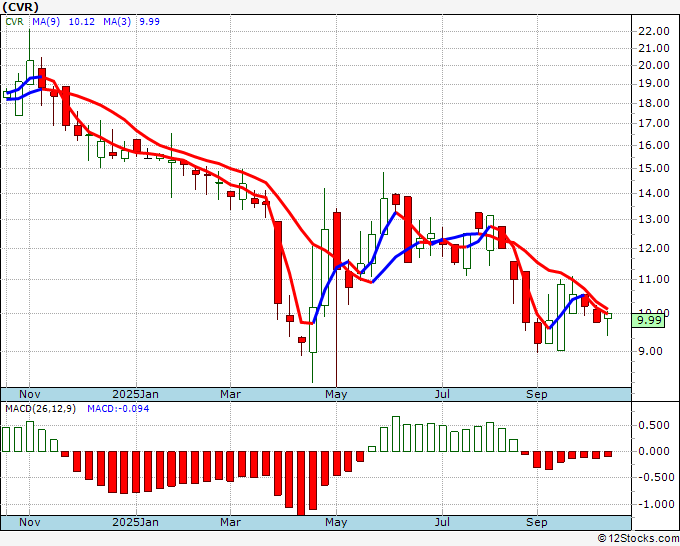
Task: Select the 9.00 price axis label
Action: [x=650, y=351]
